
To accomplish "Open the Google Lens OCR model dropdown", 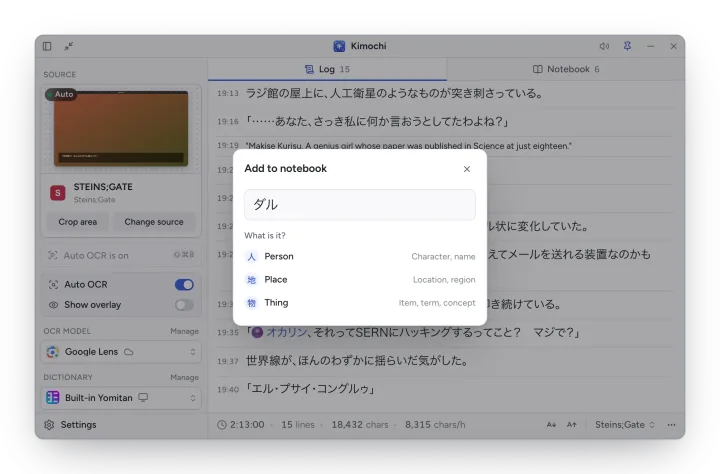I will click(121, 352).
